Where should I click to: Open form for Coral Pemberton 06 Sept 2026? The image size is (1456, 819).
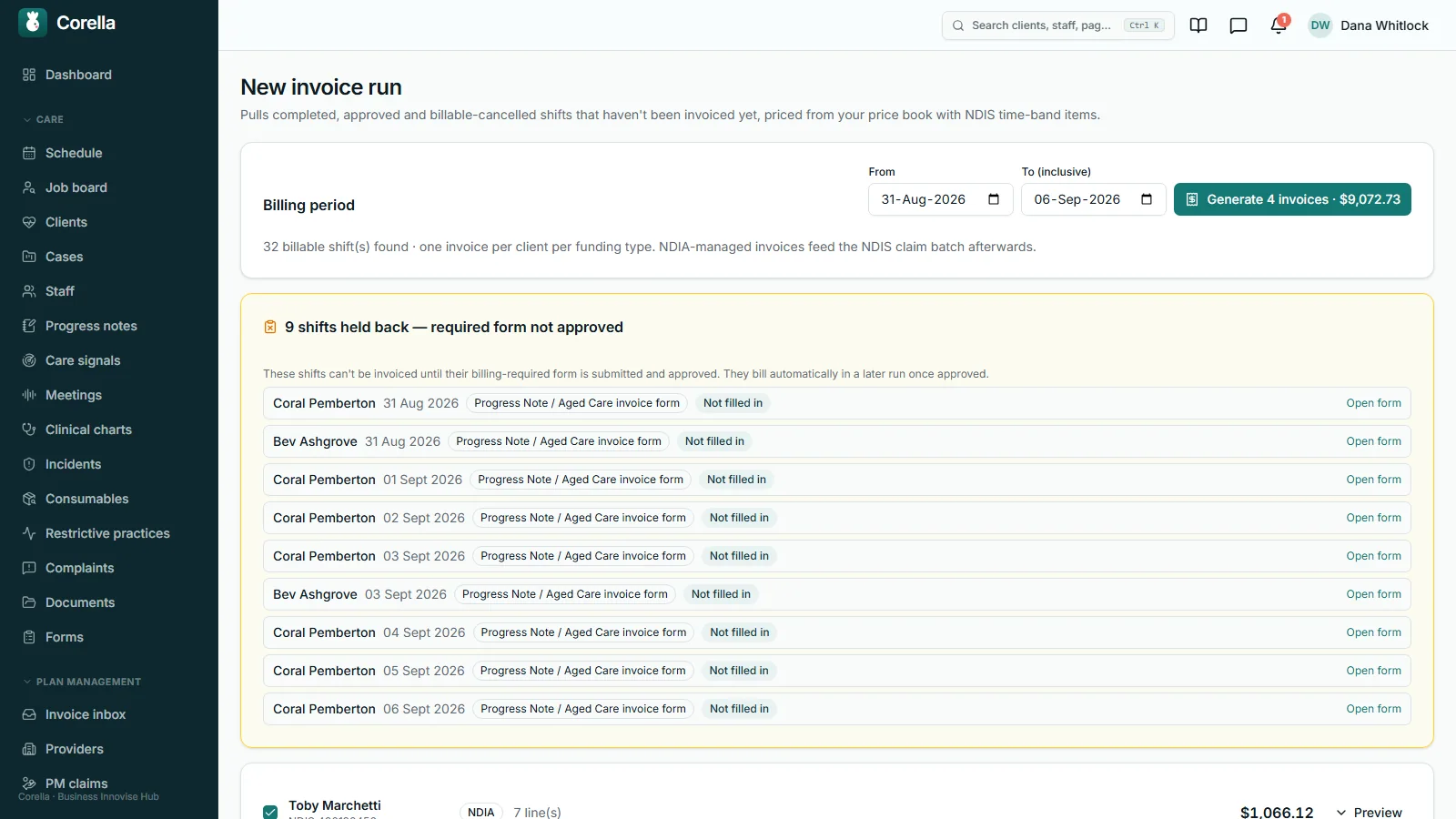point(1374,709)
